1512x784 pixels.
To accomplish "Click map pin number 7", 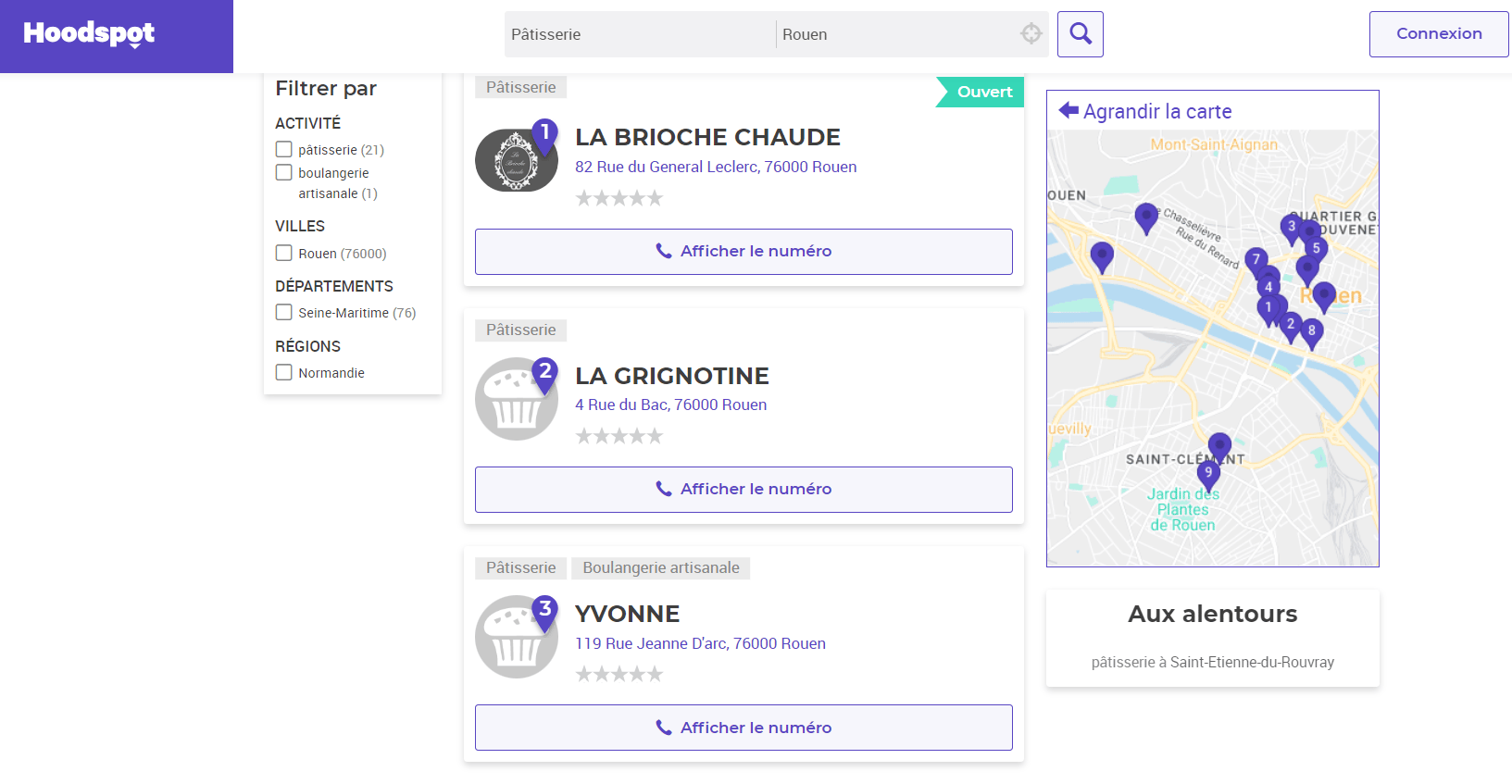I will tap(1256, 260).
